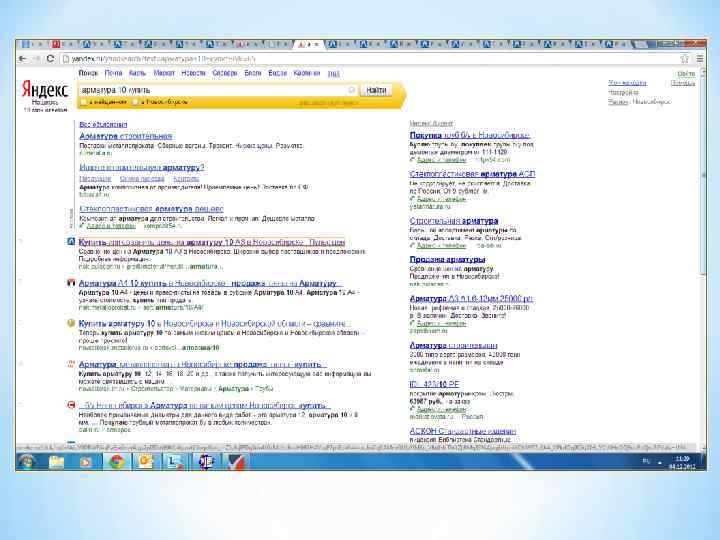This screenshot has width=720, height=540.
Task: Reload the page with the refresh icon
Action: [x=51, y=59]
